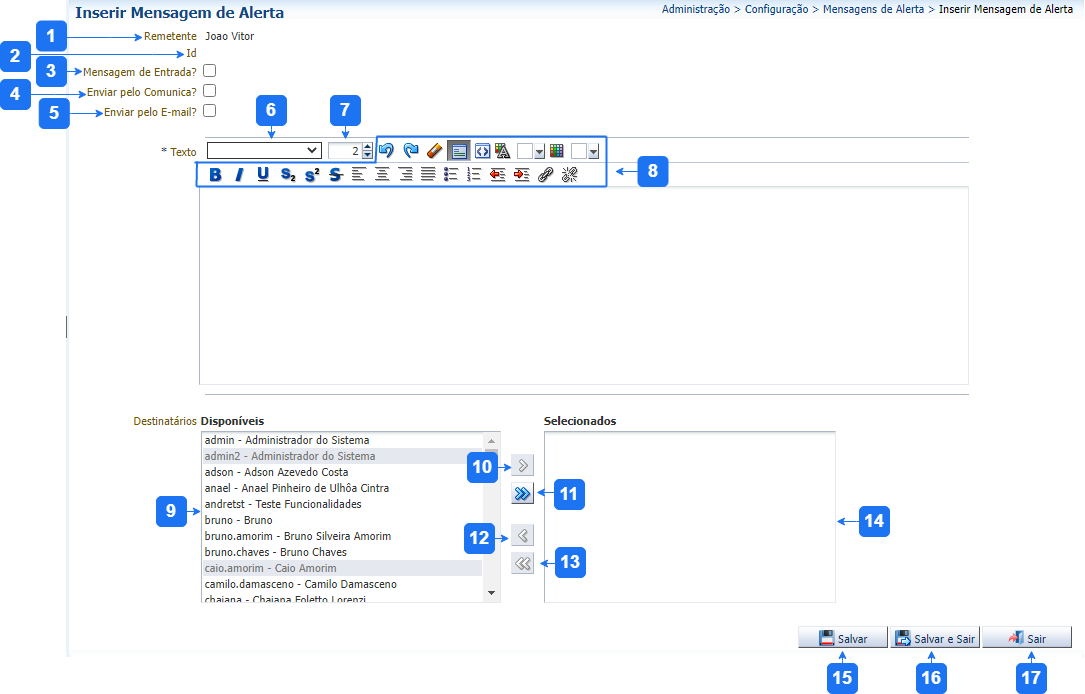
Task: Go to Configuração in breadcrumb
Action: pos(776,9)
